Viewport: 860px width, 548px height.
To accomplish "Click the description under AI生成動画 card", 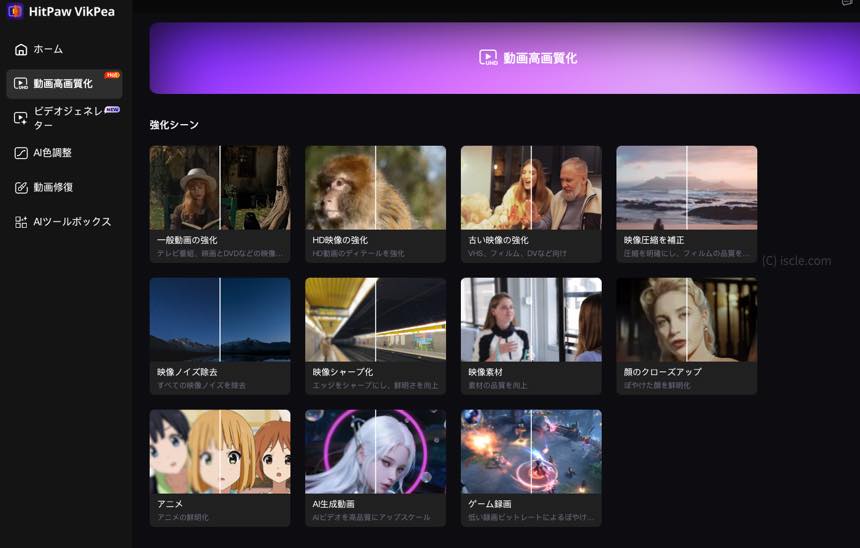I will pyautogui.click(x=371, y=517).
